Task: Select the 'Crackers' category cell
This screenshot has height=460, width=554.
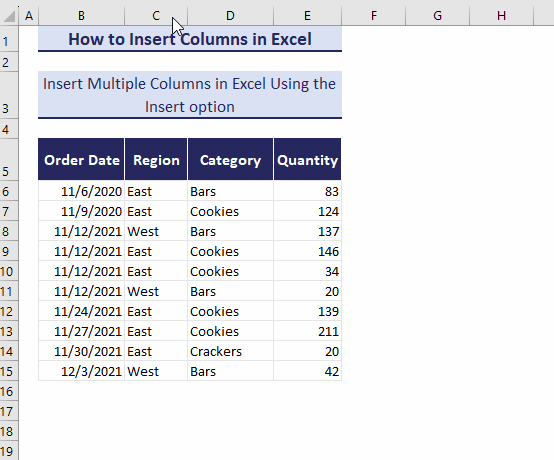Action: click(x=230, y=351)
